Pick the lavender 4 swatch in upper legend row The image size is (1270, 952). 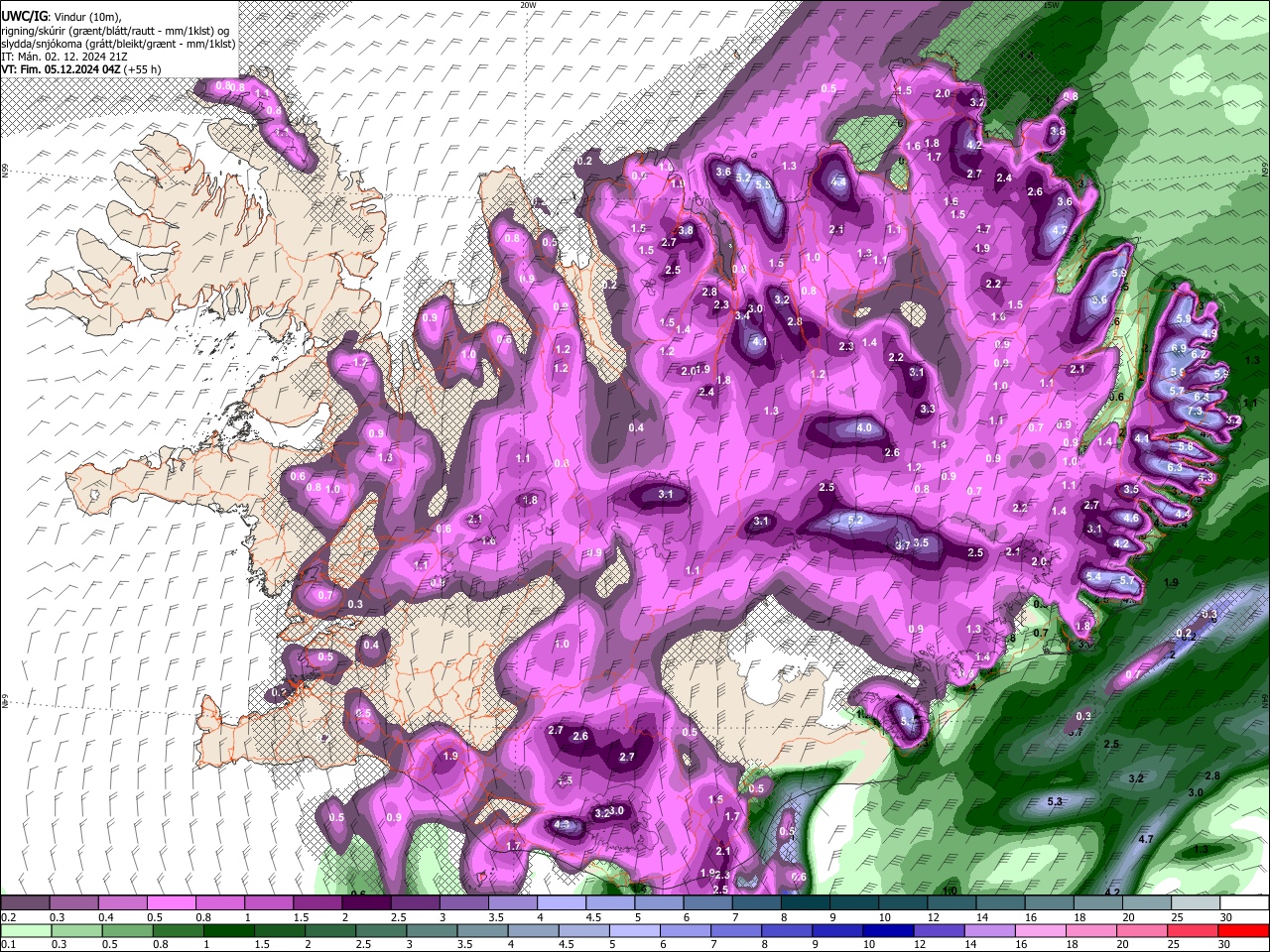click(x=561, y=902)
